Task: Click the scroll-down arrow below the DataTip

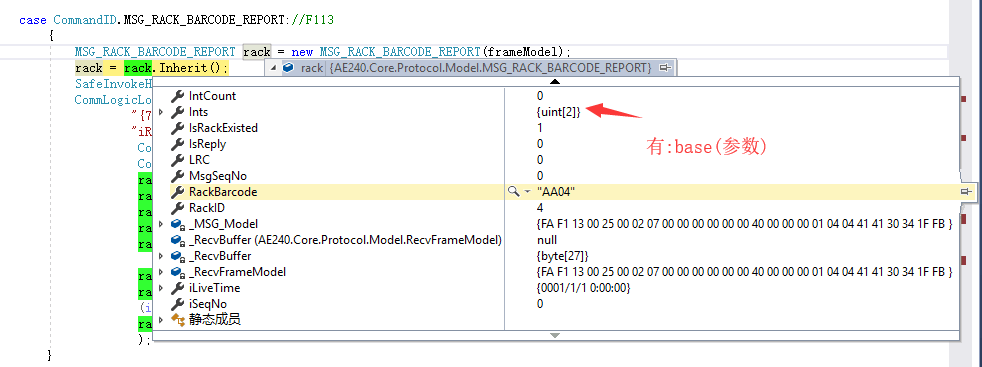Action: point(555,336)
